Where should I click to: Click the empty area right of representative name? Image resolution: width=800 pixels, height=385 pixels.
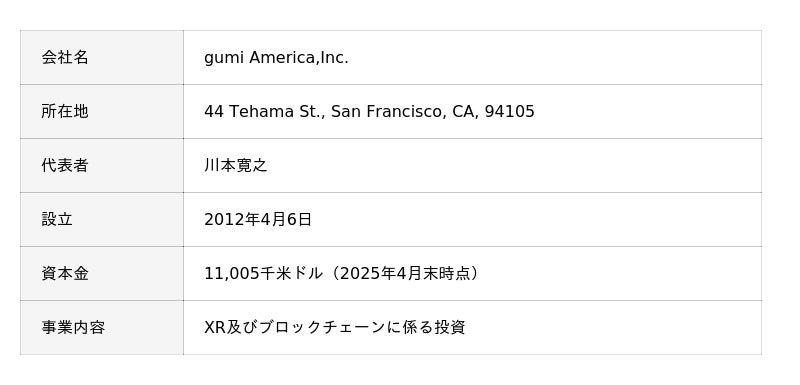(513, 166)
